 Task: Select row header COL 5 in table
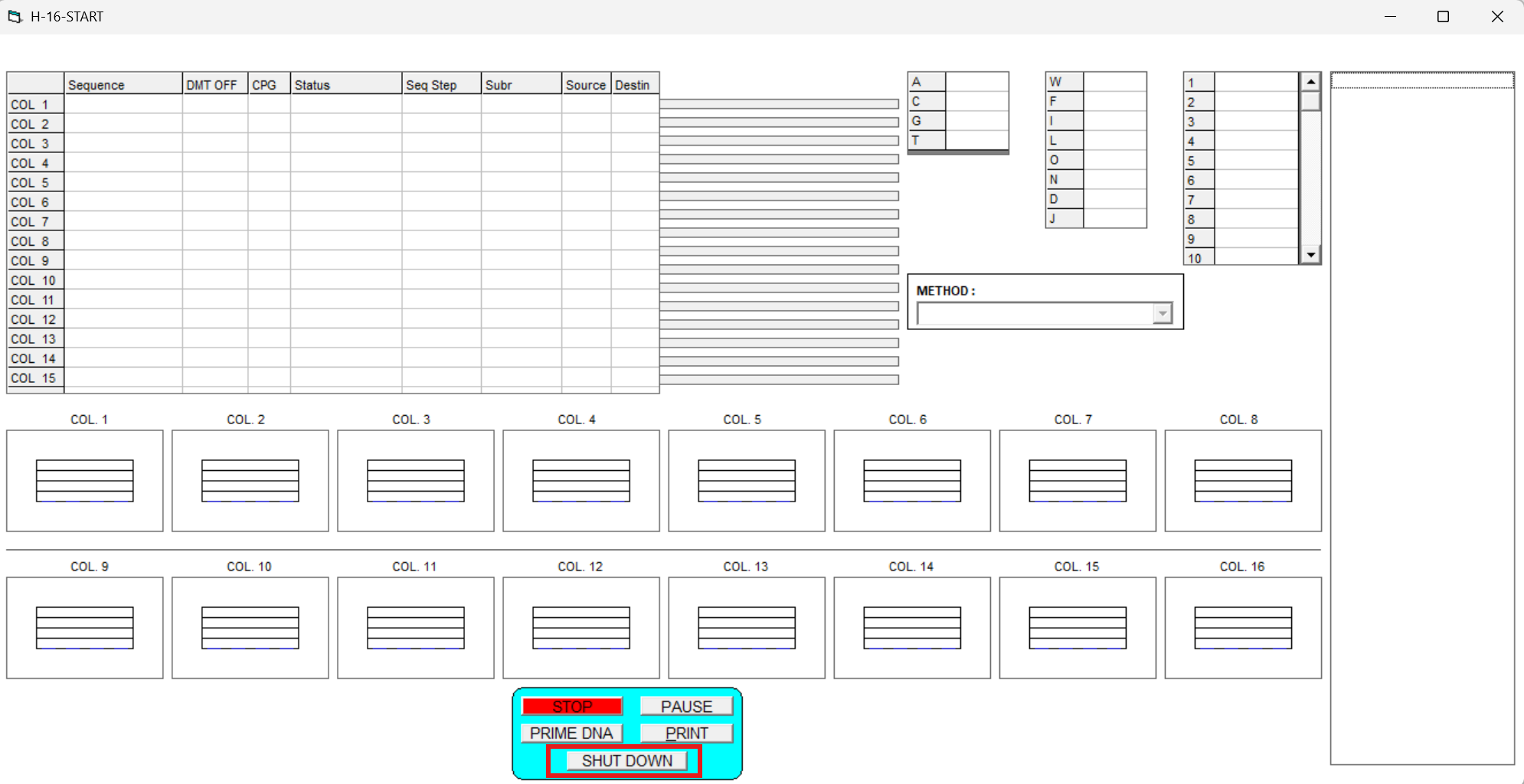click(x=35, y=182)
